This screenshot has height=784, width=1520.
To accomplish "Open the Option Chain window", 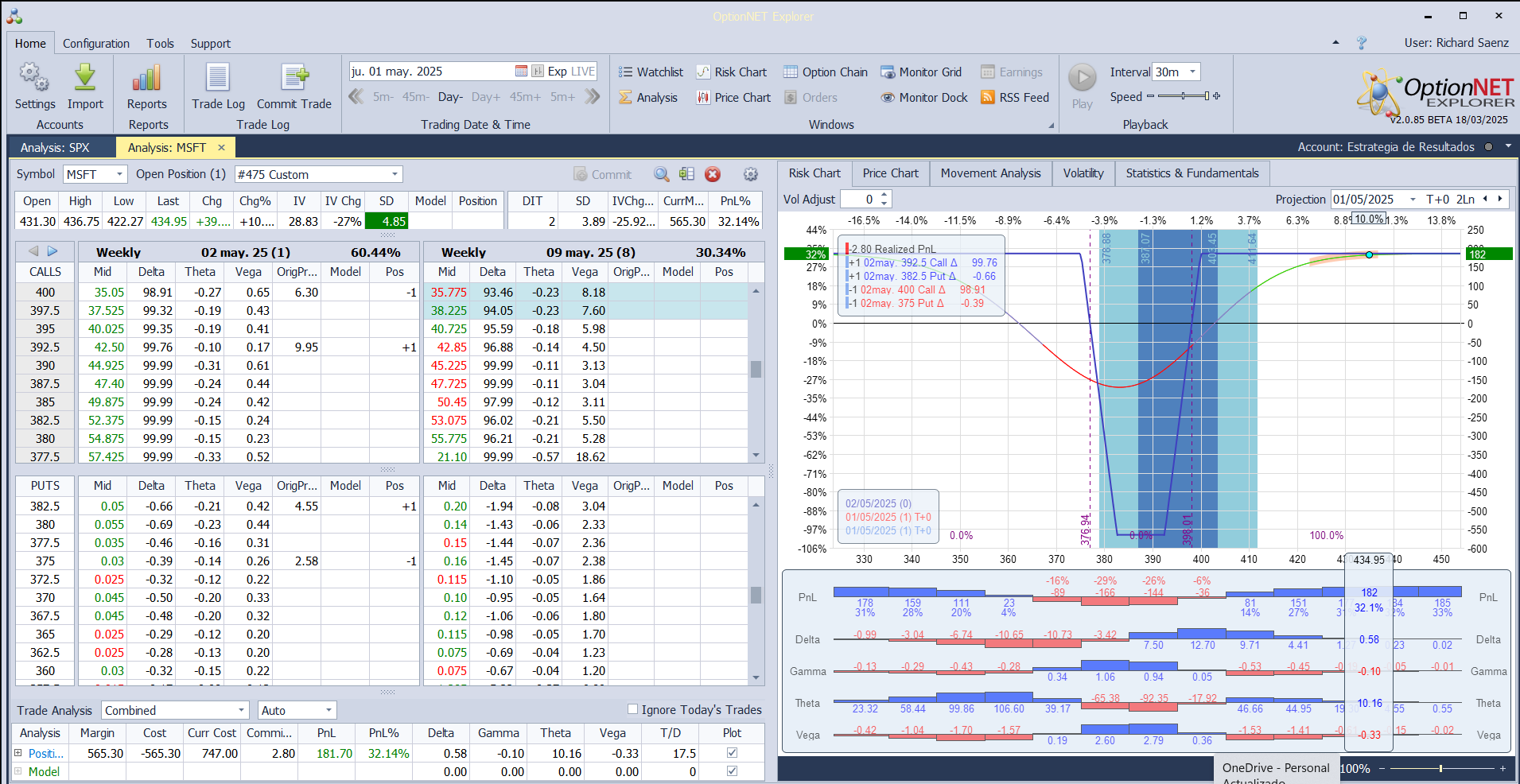I will pos(826,72).
